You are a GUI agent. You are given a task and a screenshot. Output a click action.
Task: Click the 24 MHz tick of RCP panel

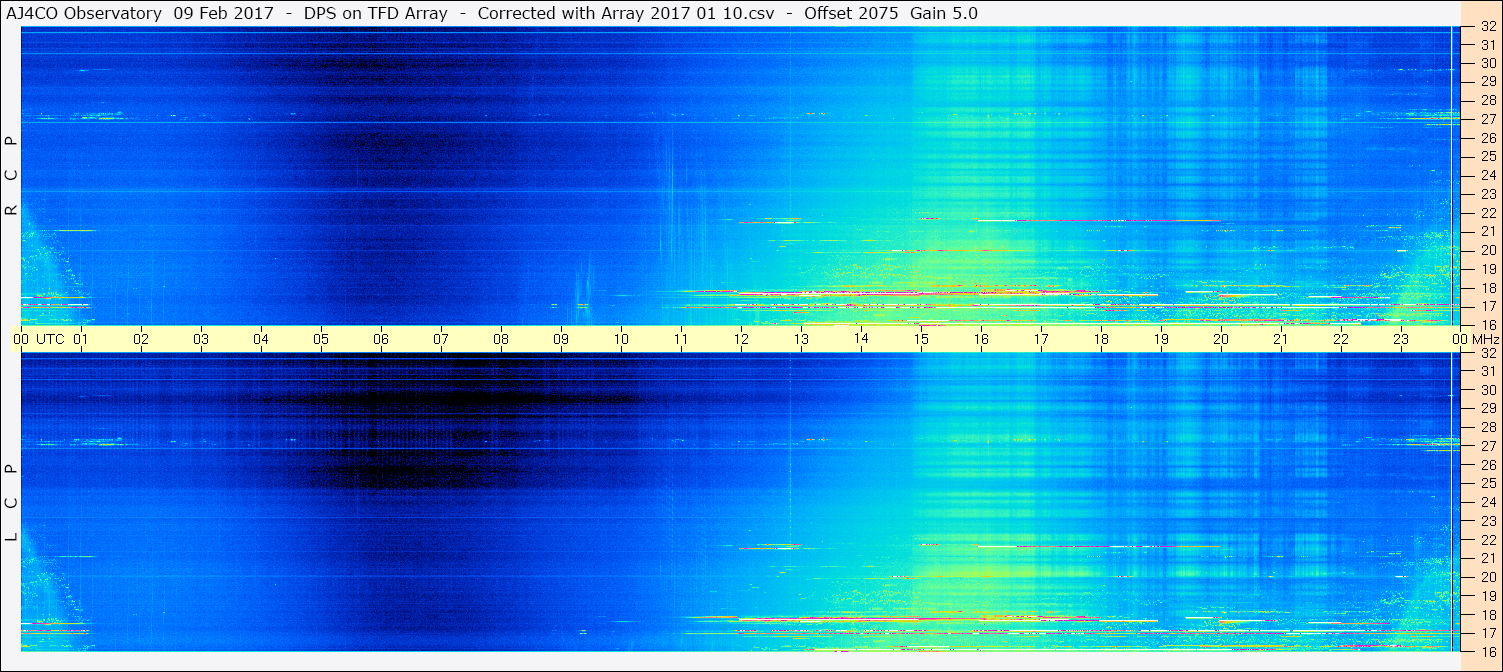point(1487,175)
